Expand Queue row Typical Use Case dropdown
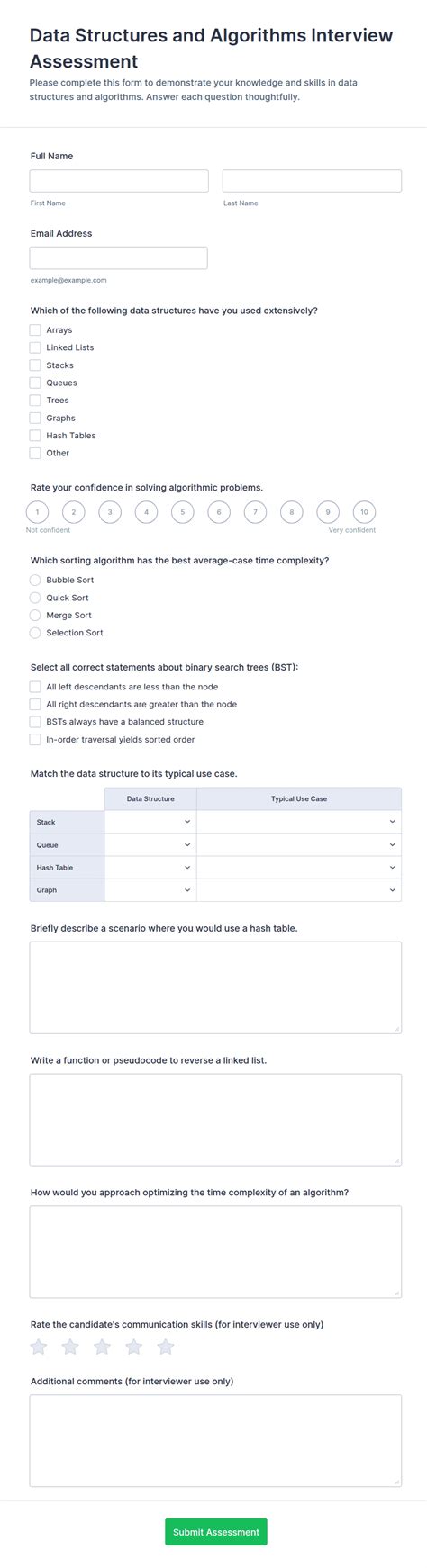The height and width of the screenshot is (1568, 427). 299,845
